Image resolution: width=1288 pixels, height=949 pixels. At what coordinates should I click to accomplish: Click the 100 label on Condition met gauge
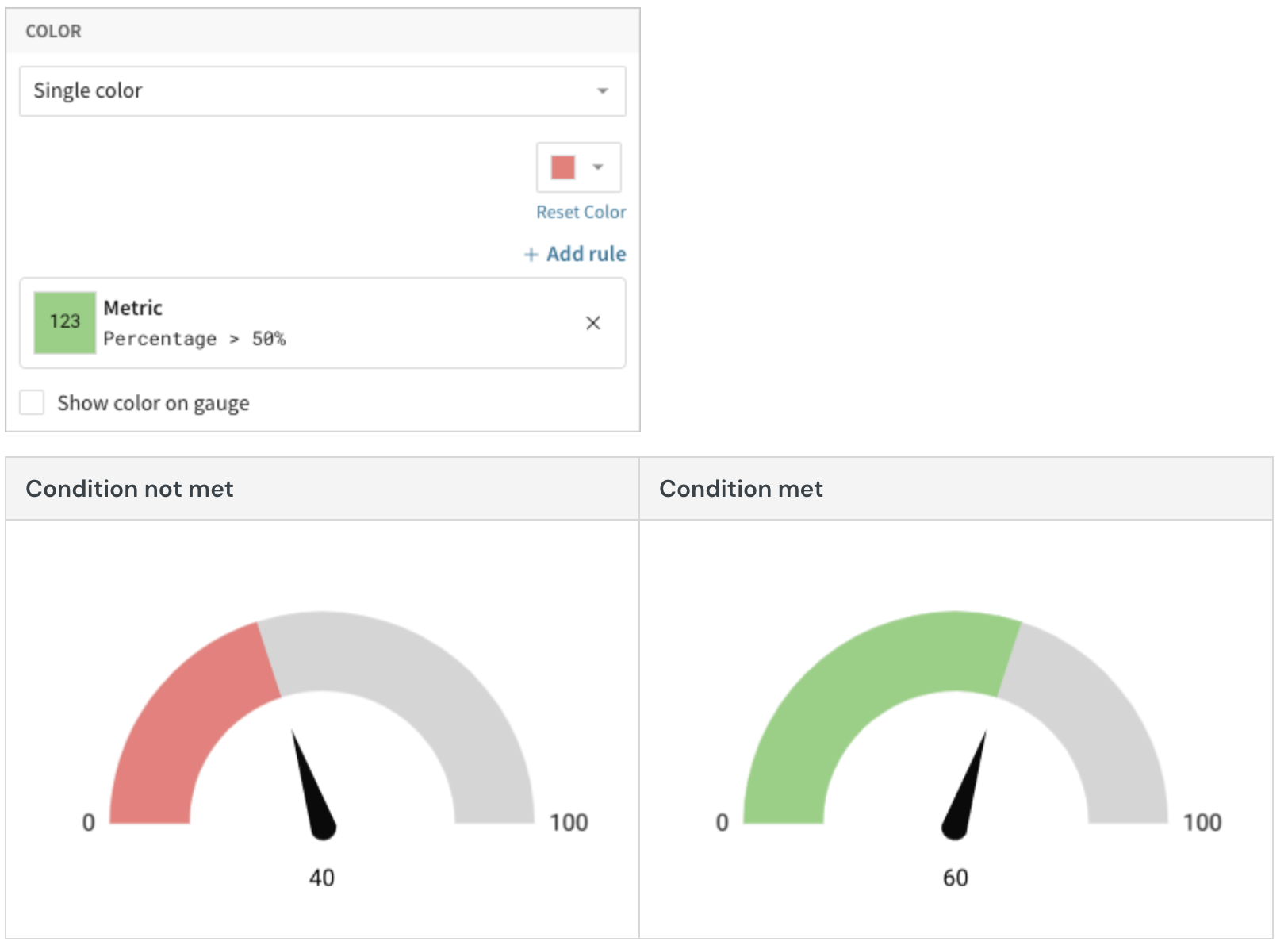pyautogui.click(x=1202, y=822)
